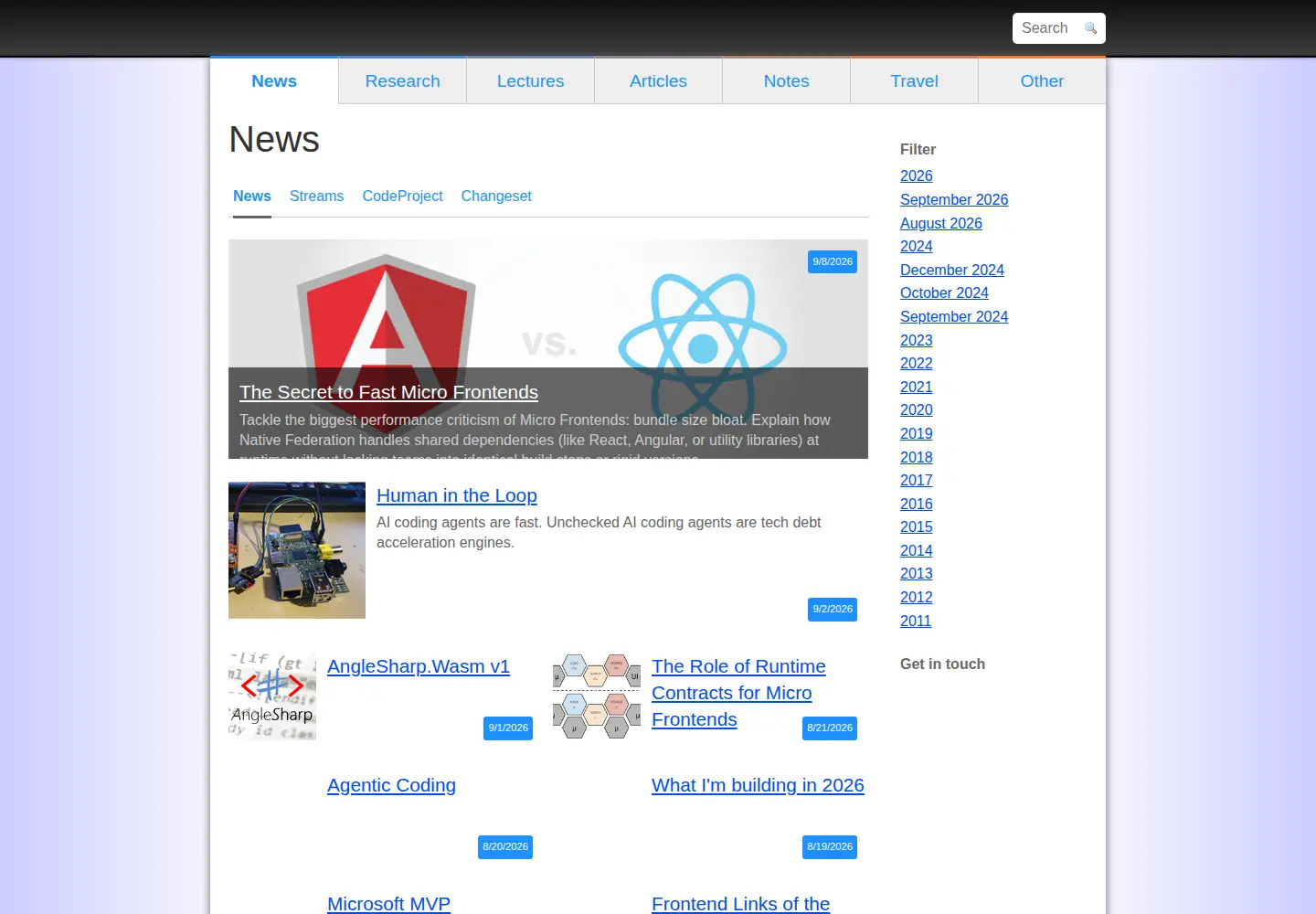
Task: Open 'The Role of Runtime Contracts' article
Action: click(x=738, y=693)
